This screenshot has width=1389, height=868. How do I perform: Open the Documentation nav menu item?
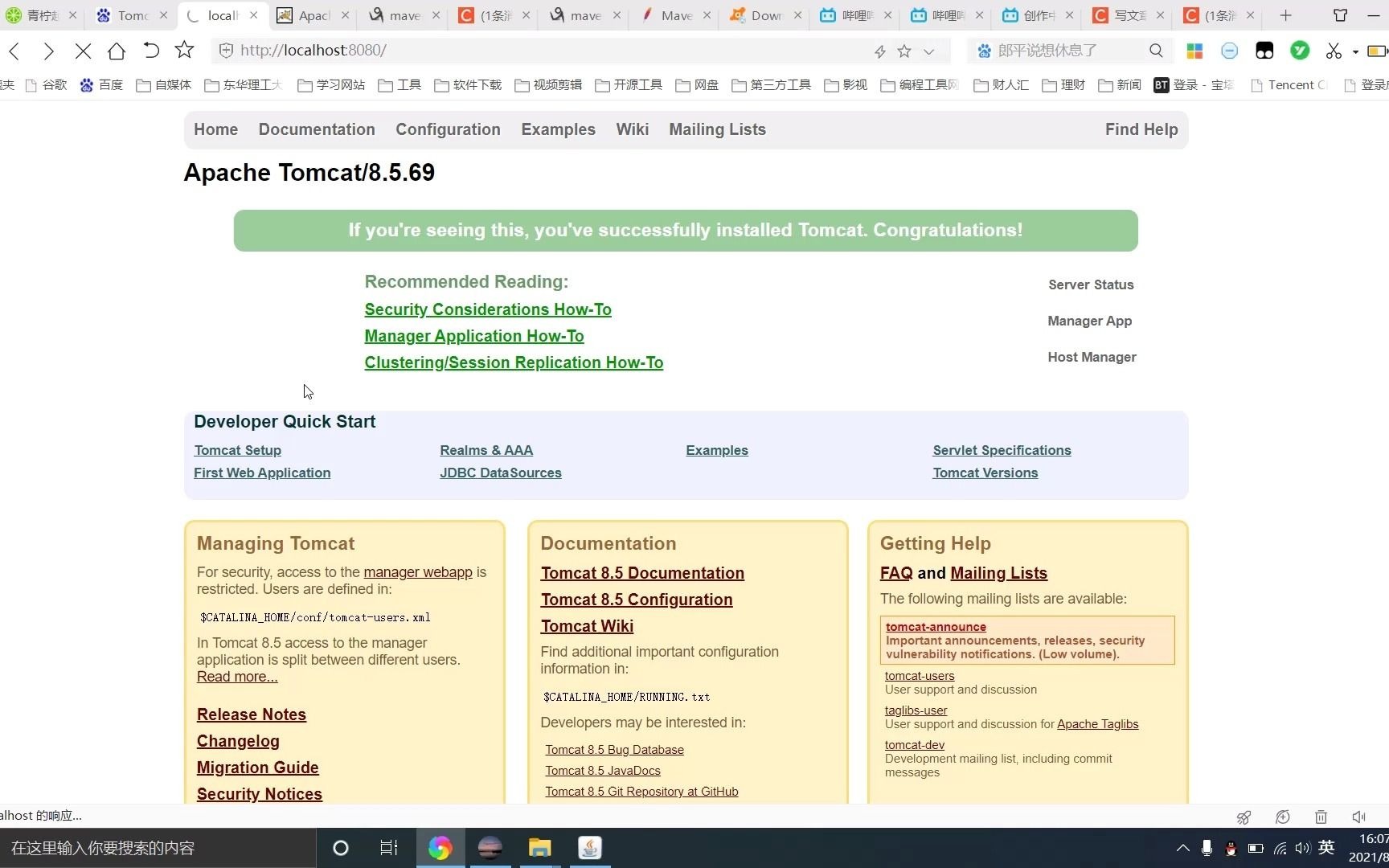tap(317, 129)
